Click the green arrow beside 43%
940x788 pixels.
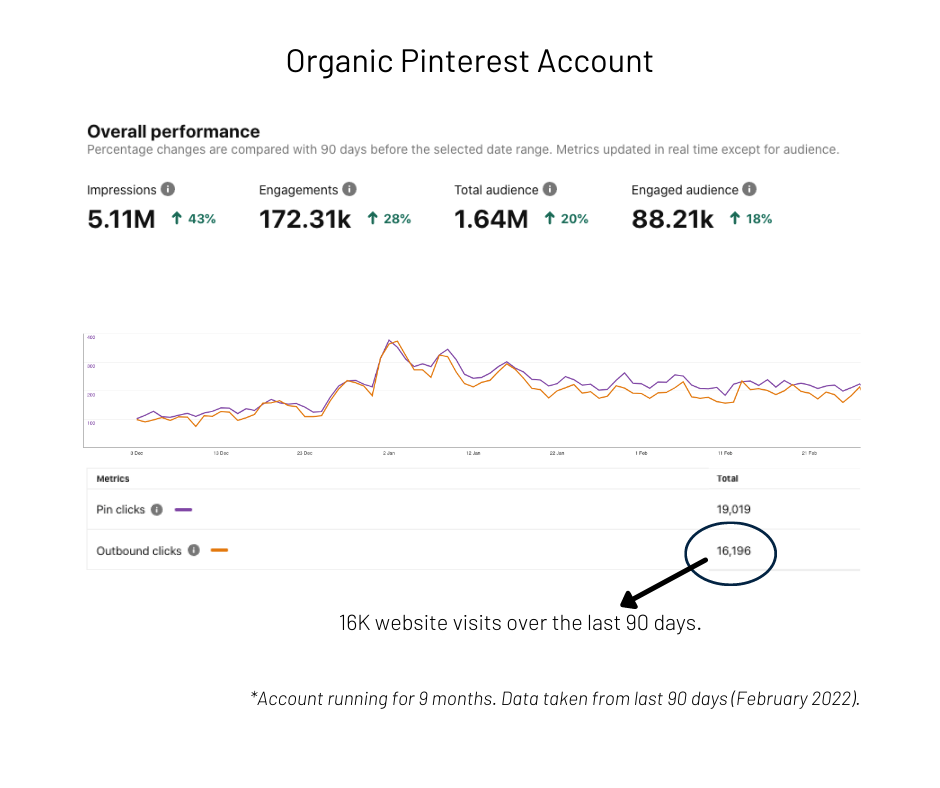(x=177, y=218)
